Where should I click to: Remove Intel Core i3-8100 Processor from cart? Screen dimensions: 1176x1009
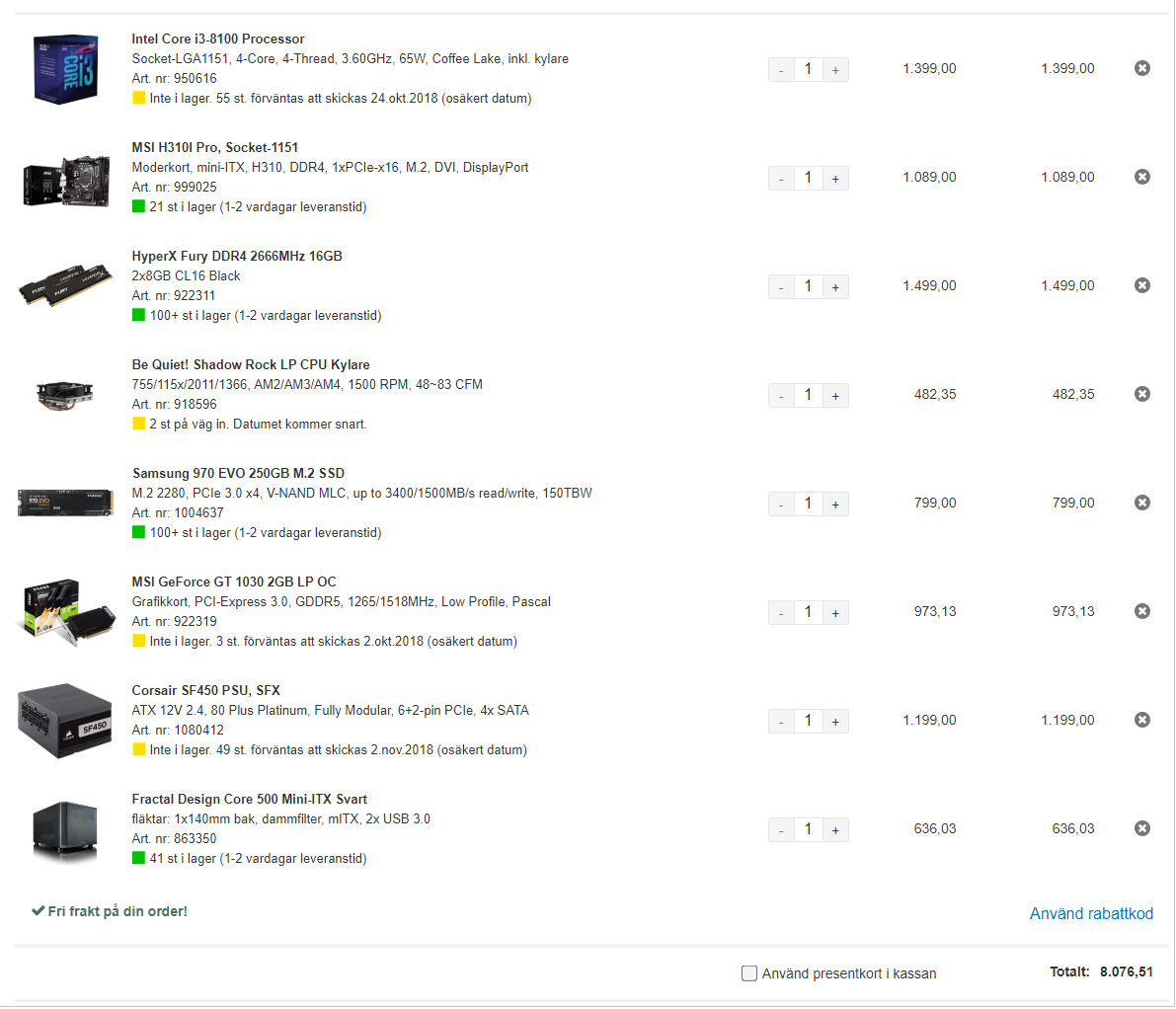click(x=1141, y=68)
